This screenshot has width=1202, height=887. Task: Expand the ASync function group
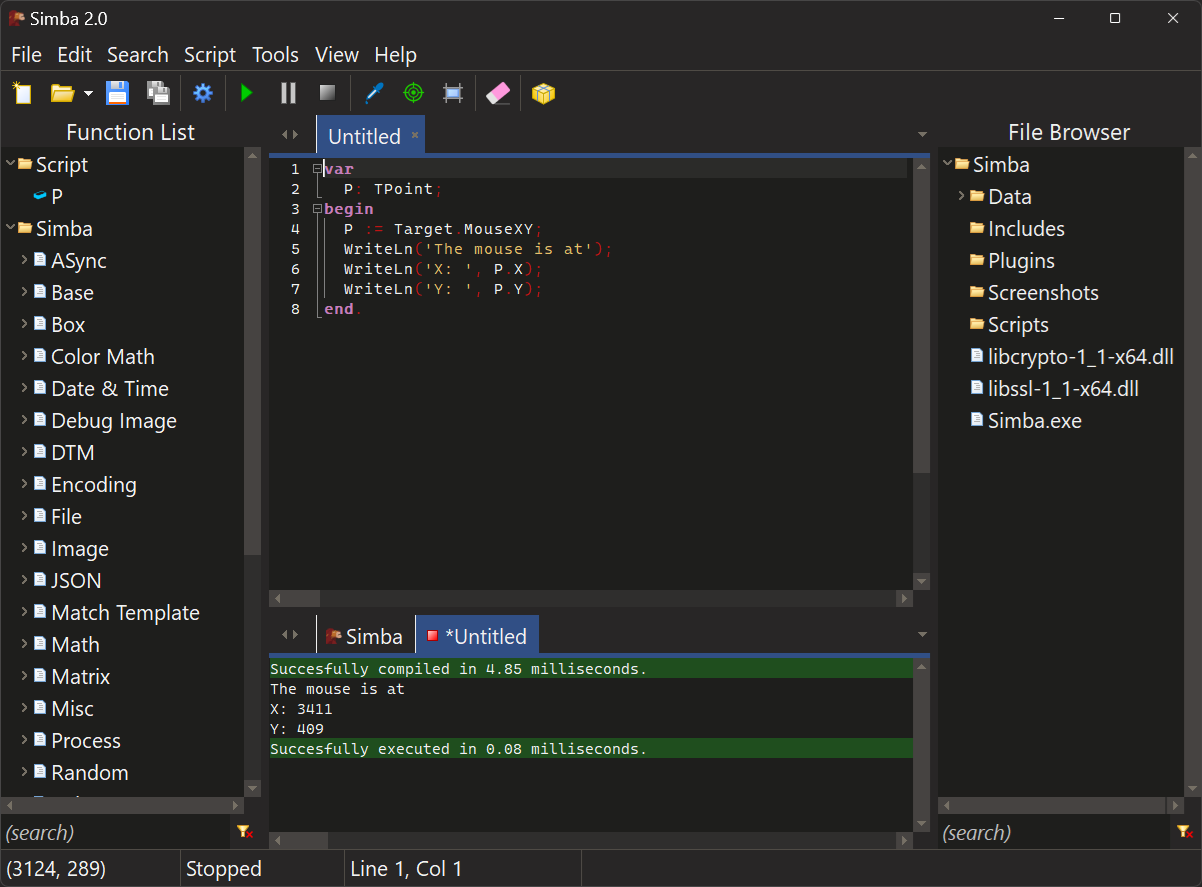tap(25, 260)
